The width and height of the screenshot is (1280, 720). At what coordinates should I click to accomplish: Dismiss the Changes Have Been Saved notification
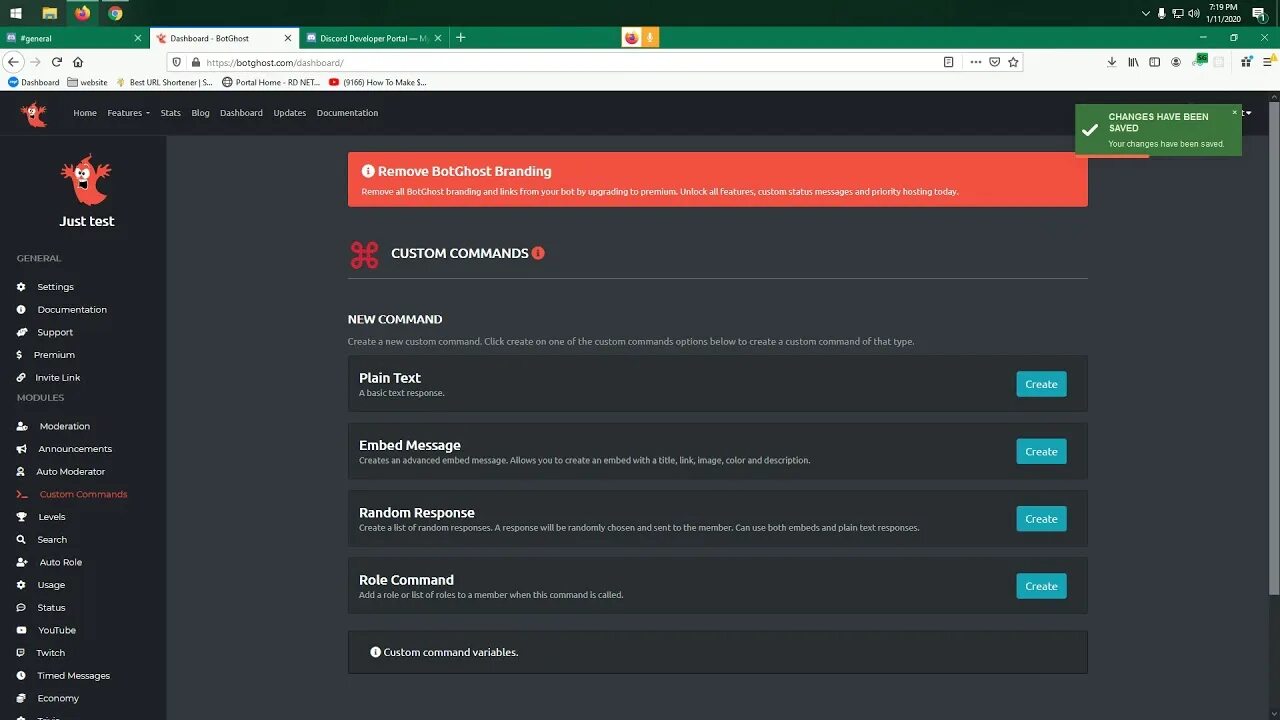click(1235, 112)
